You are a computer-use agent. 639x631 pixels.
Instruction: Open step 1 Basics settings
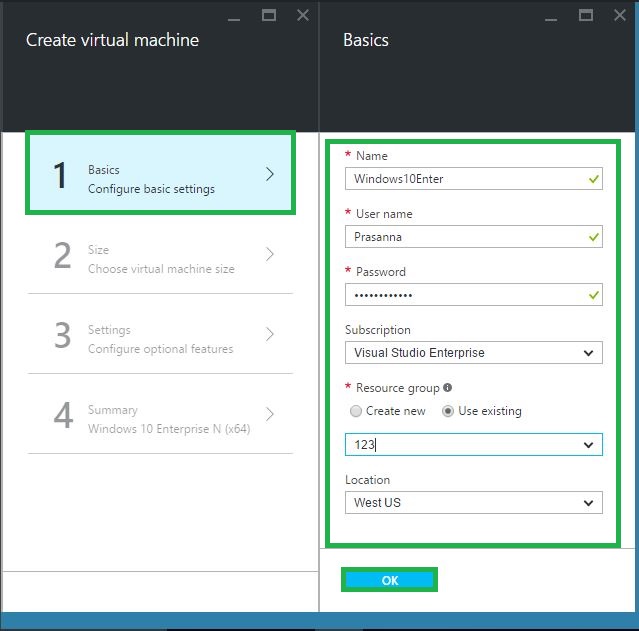click(x=160, y=173)
